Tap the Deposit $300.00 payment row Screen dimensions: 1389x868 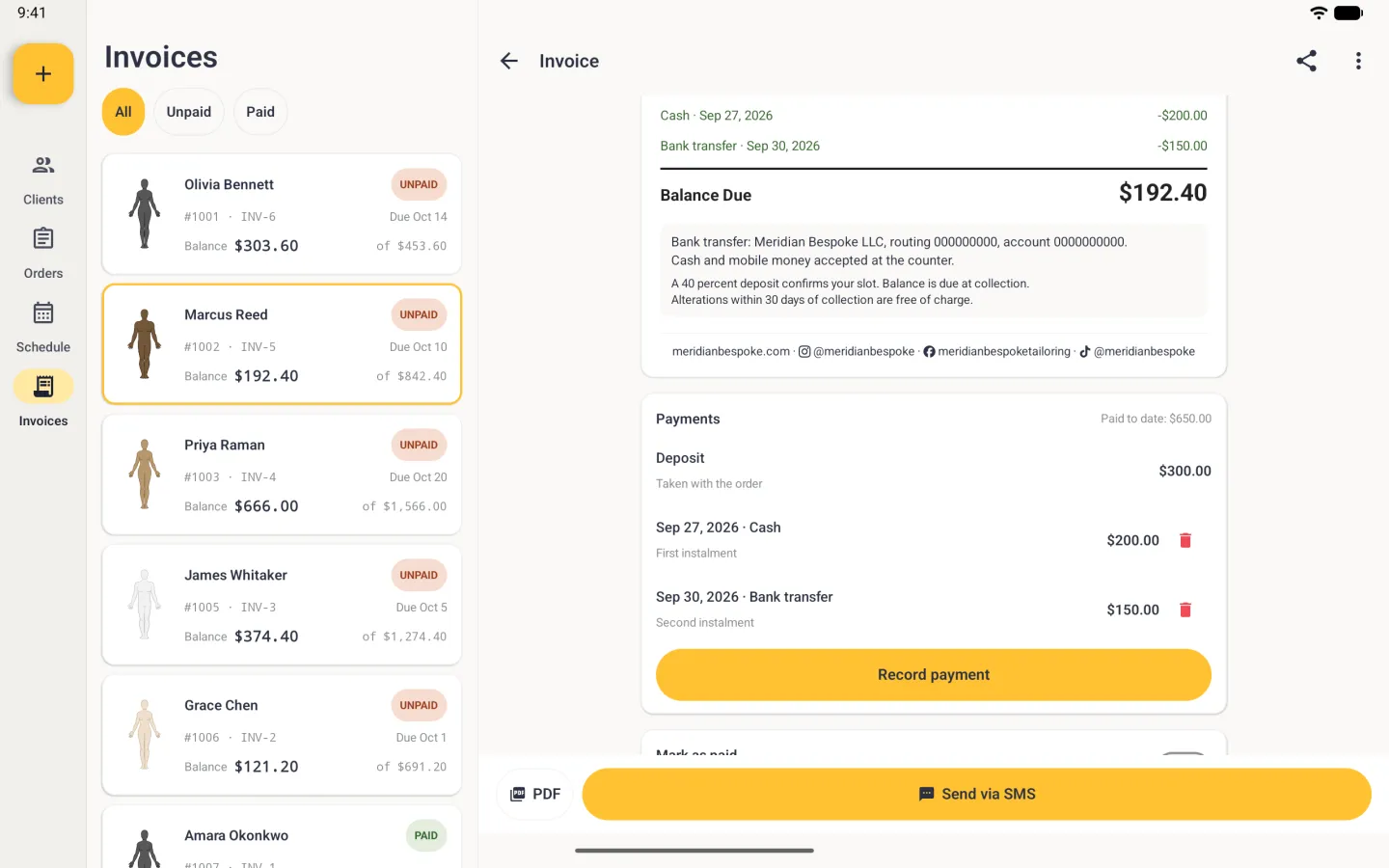click(934, 471)
